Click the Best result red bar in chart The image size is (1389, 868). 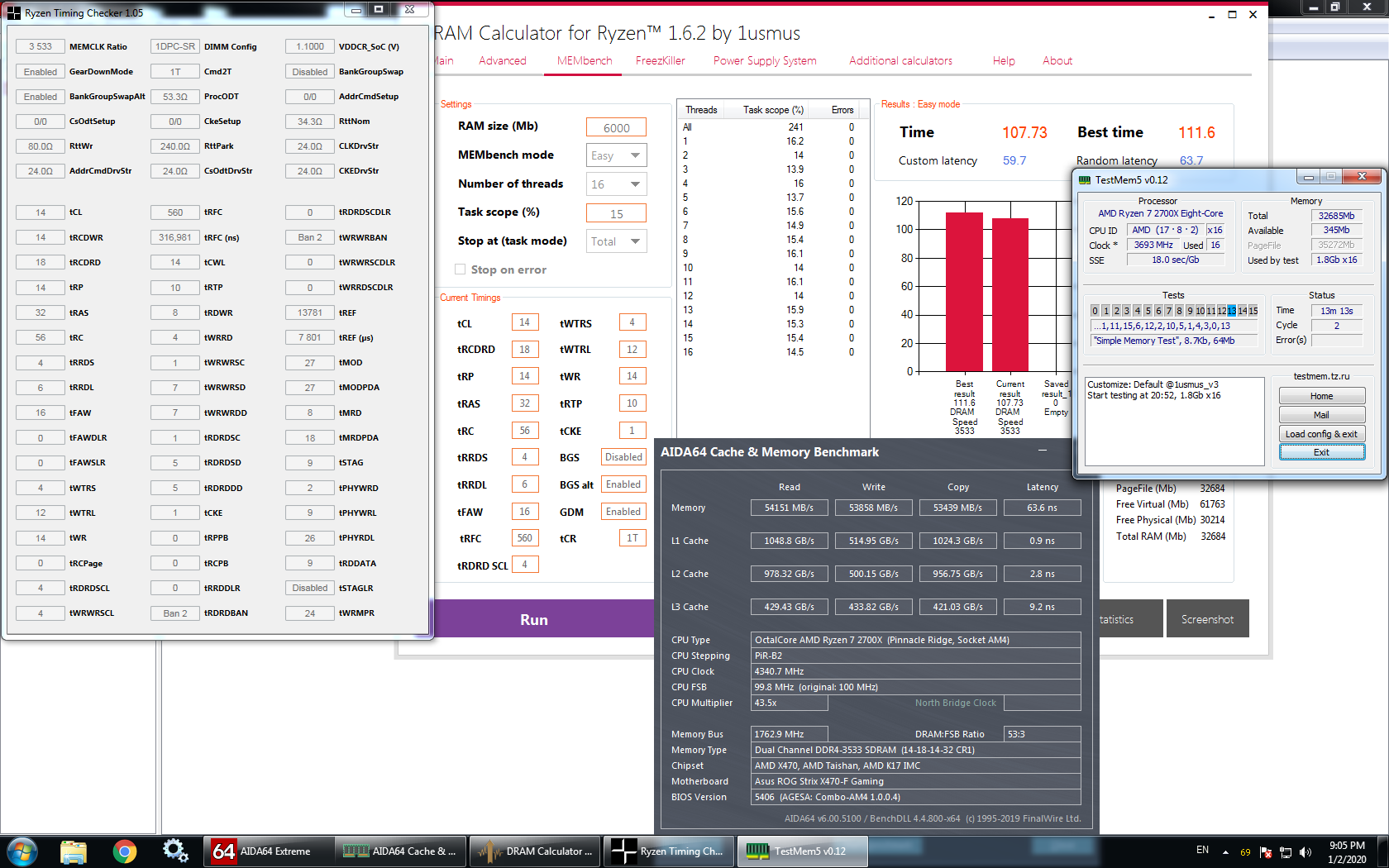click(964, 292)
